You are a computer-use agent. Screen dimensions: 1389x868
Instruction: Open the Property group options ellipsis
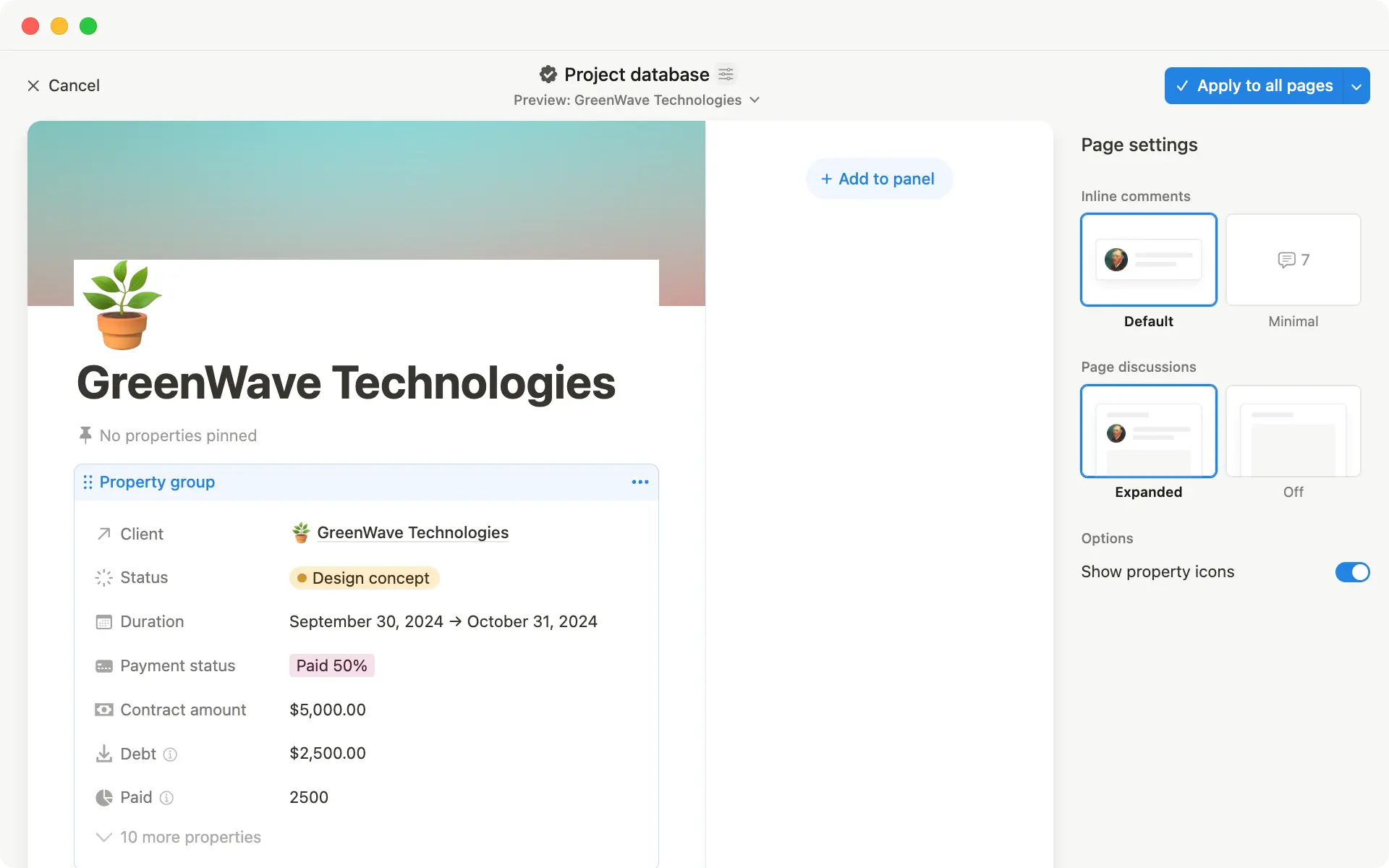coord(640,482)
